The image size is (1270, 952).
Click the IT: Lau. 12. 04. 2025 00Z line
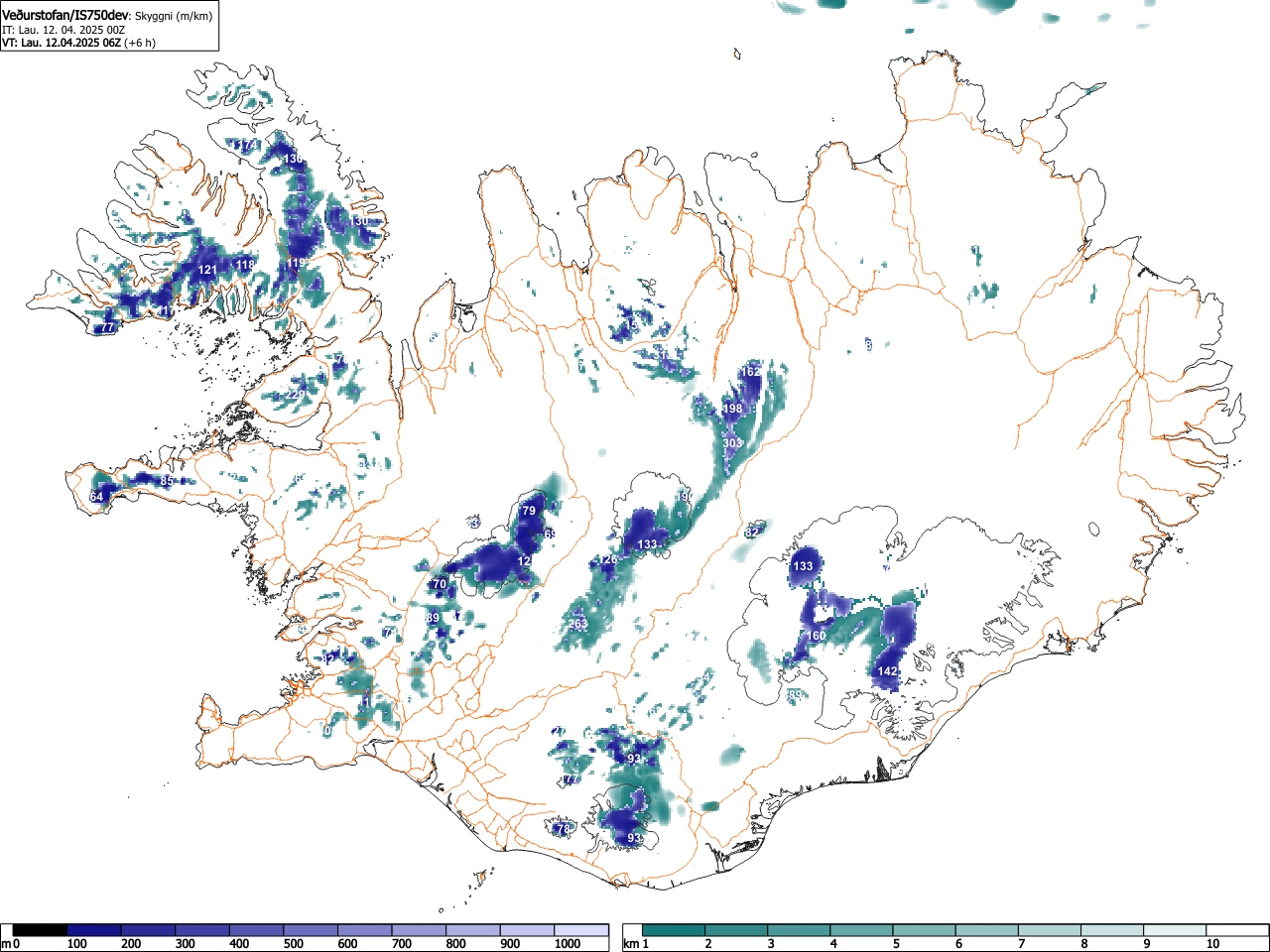point(63,30)
